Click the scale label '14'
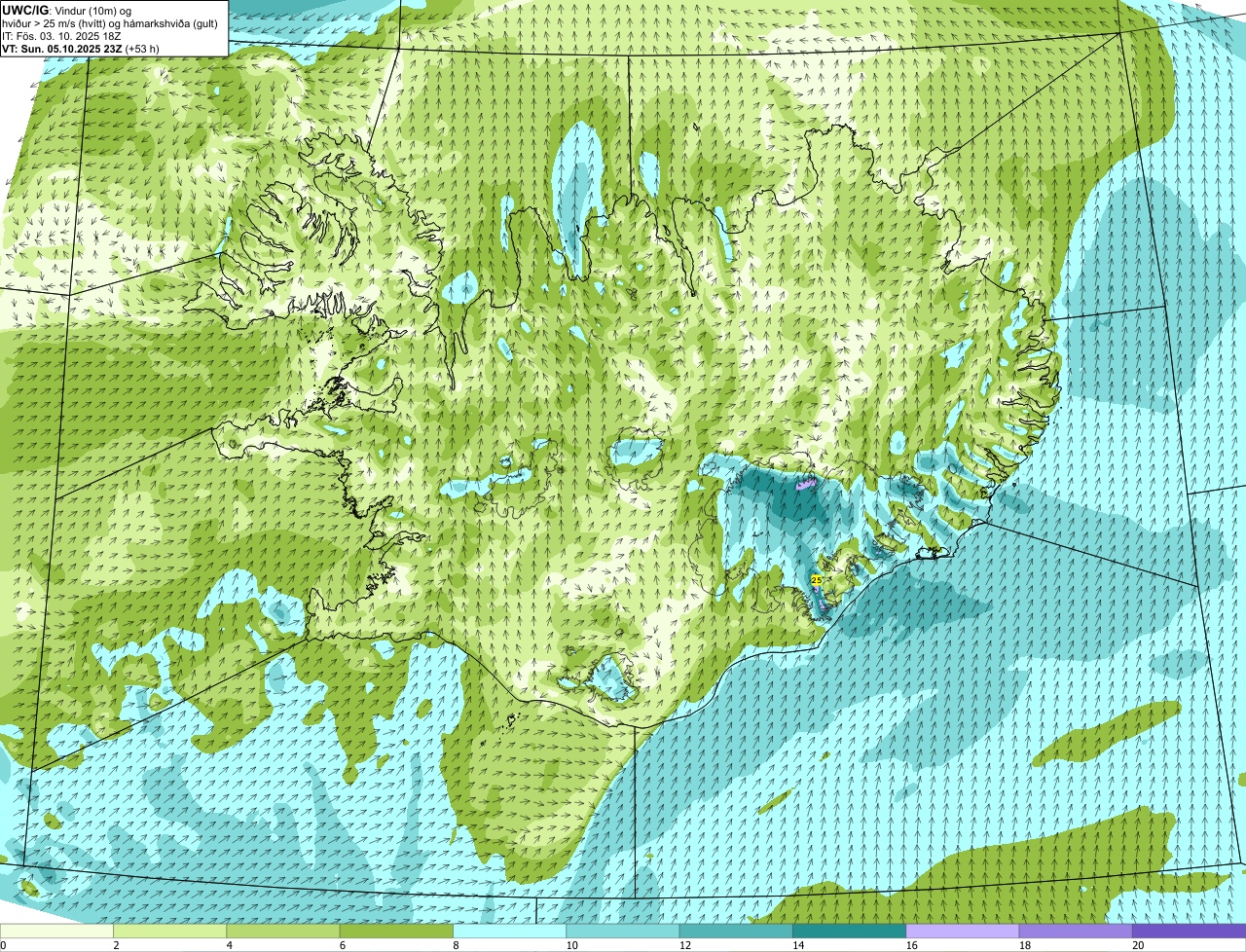This screenshot has height=952, width=1246. (x=798, y=945)
